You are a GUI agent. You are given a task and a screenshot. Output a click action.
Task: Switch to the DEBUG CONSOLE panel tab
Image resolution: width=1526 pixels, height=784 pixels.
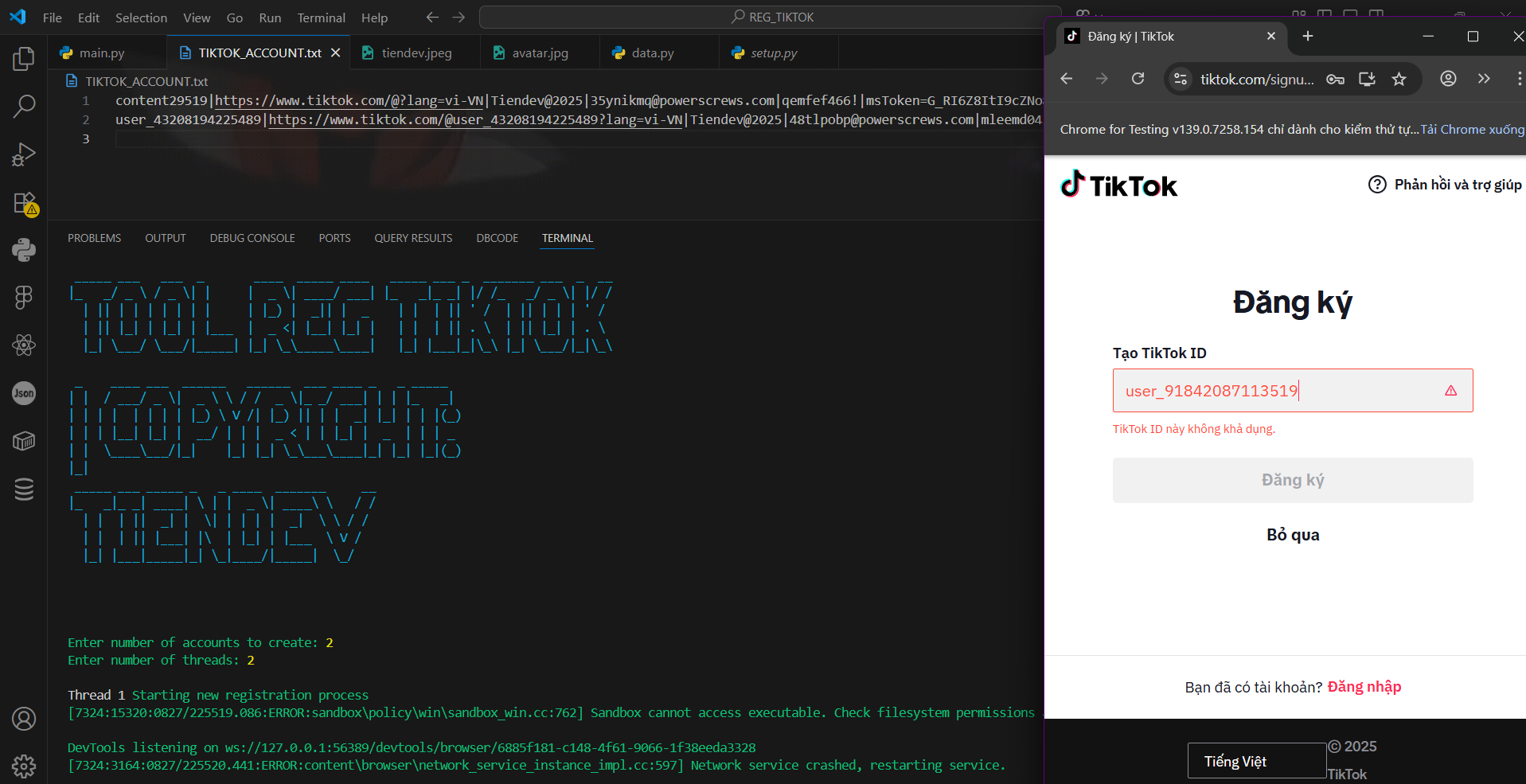pos(252,238)
